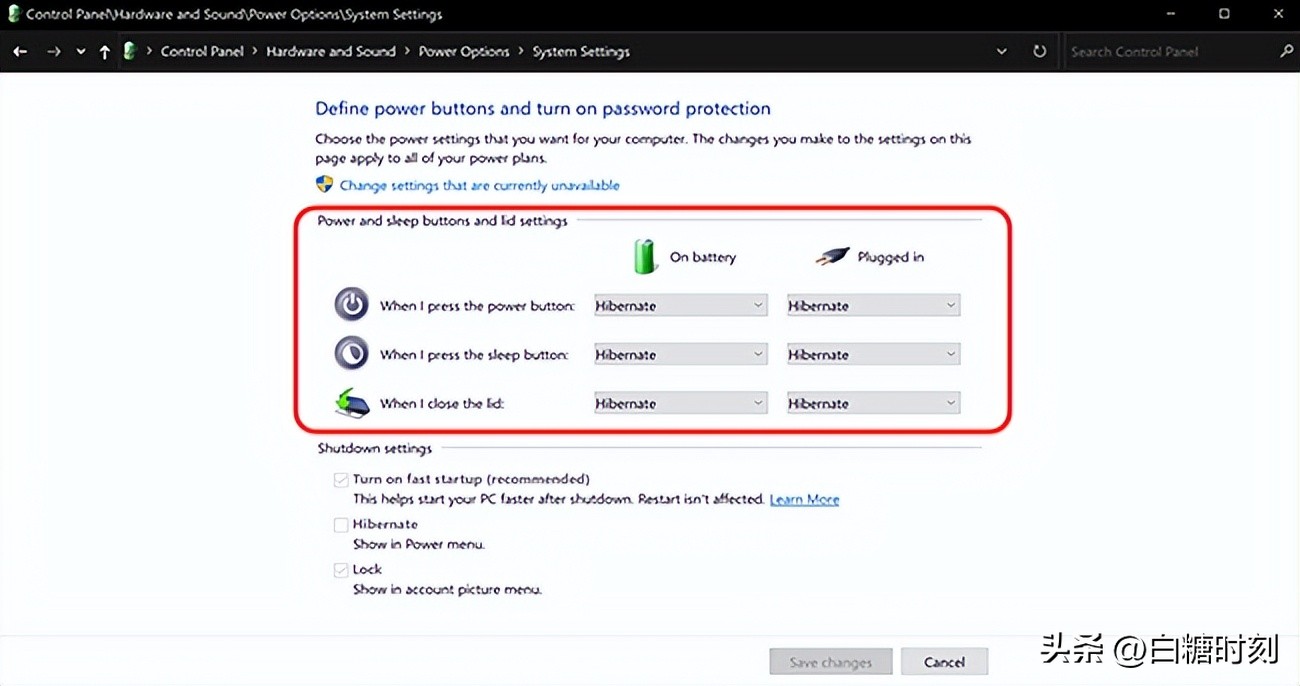Click Change settings that are currently unavailable
Image resolution: width=1300 pixels, height=686 pixels.
tap(479, 185)
